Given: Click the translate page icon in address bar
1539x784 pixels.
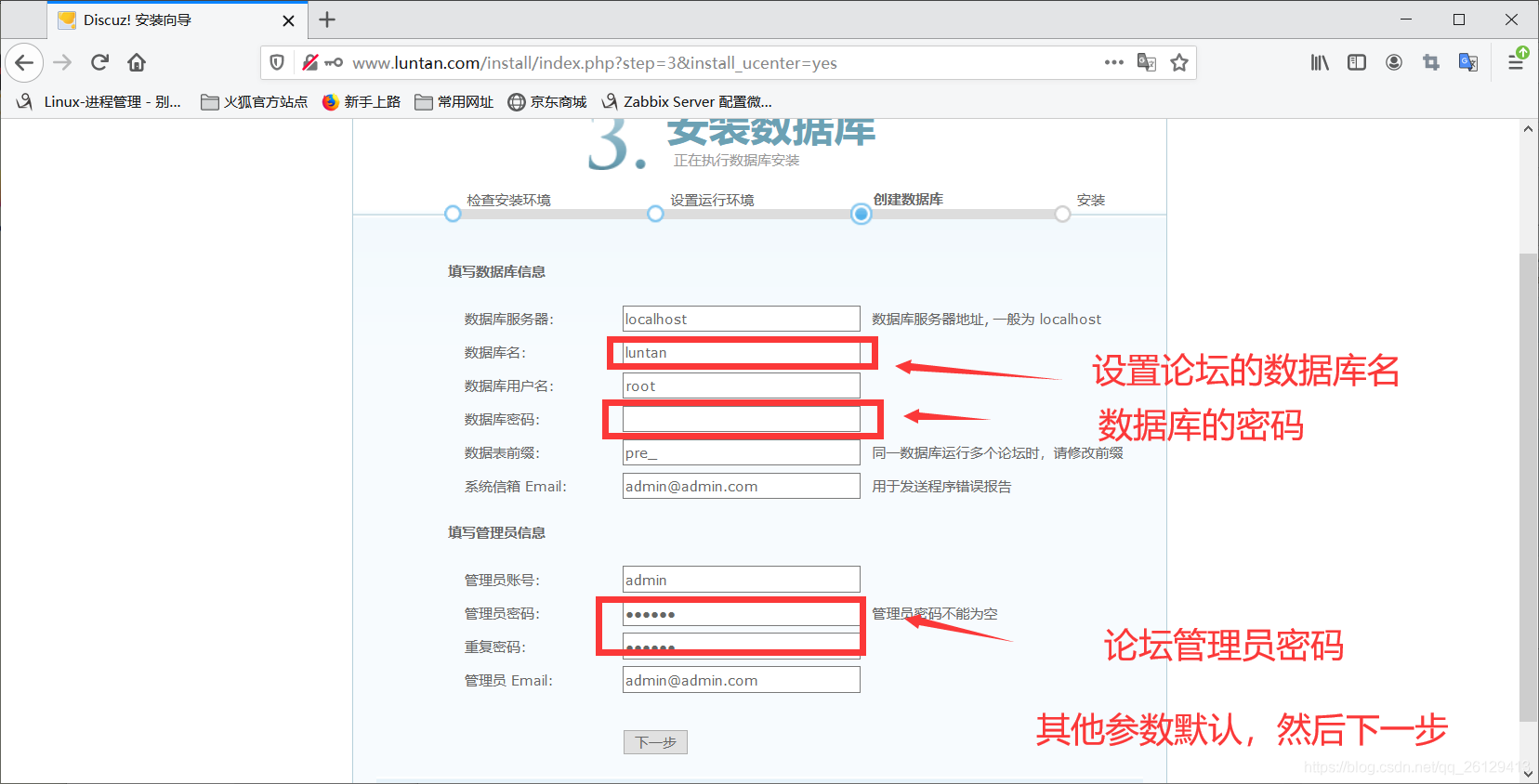Looking at the screenshot, I should (x=1147, y=62).
